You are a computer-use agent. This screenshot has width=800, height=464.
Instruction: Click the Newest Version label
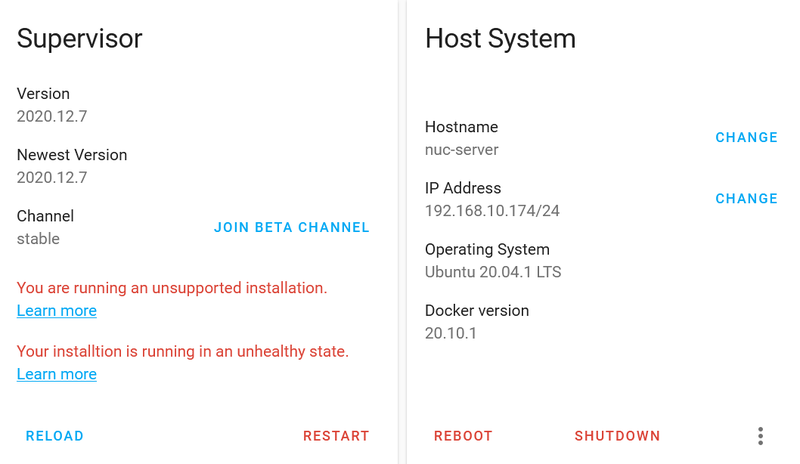72,155
